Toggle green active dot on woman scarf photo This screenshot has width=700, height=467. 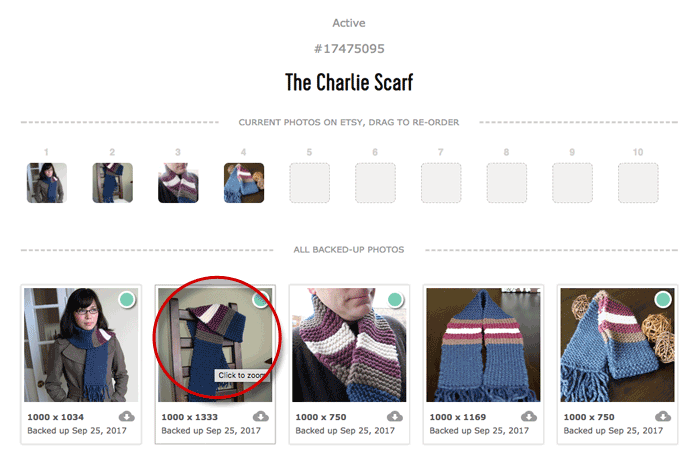pos(127,300)
